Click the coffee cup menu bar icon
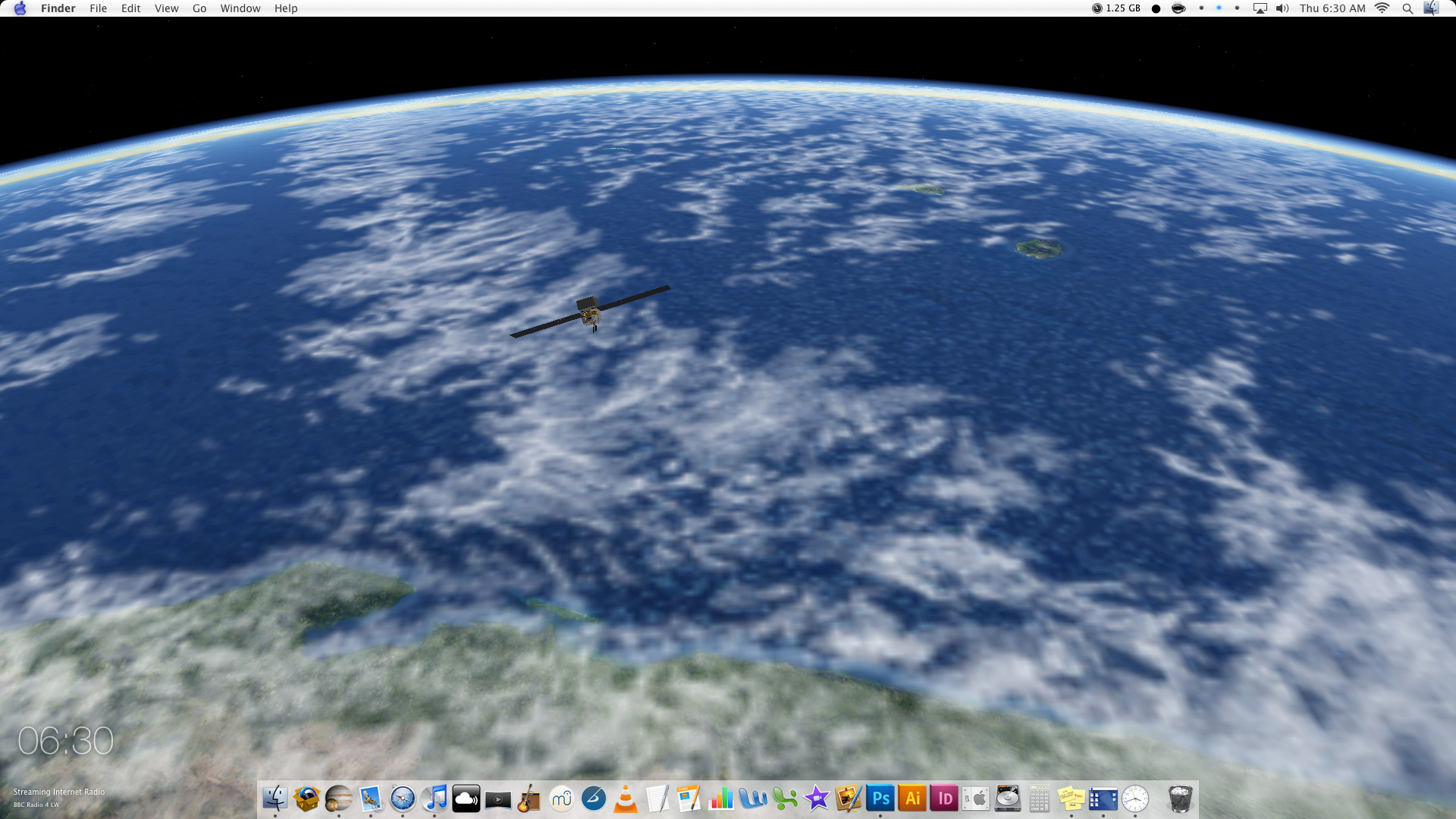 pyautogui.click(x=1178, y=8)
